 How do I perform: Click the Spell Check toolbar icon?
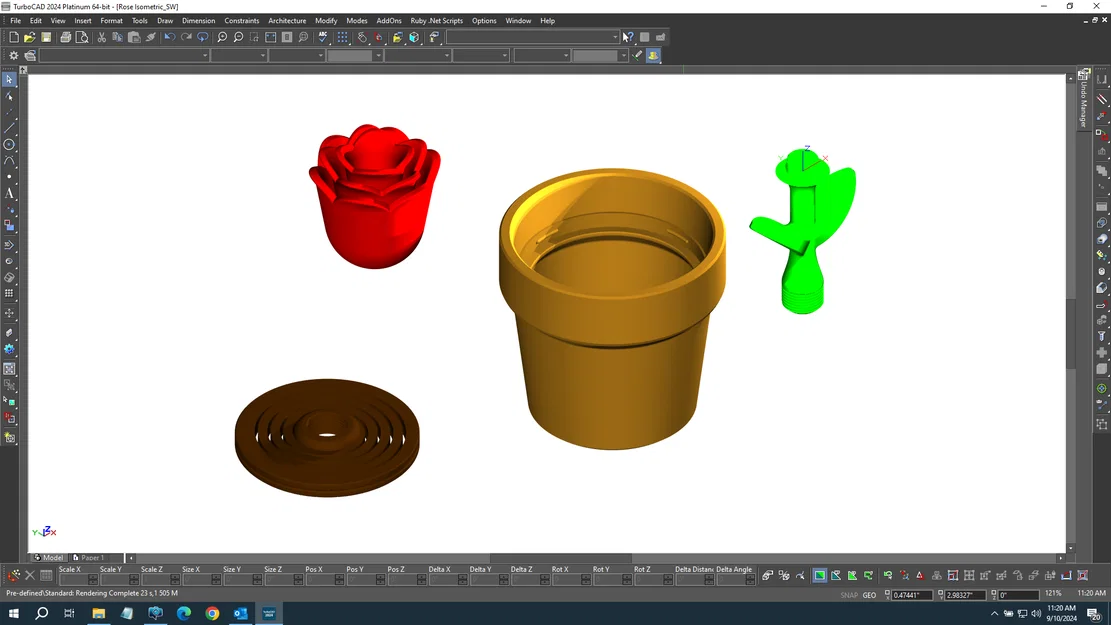pyautogui.click(x=323, y=36)
